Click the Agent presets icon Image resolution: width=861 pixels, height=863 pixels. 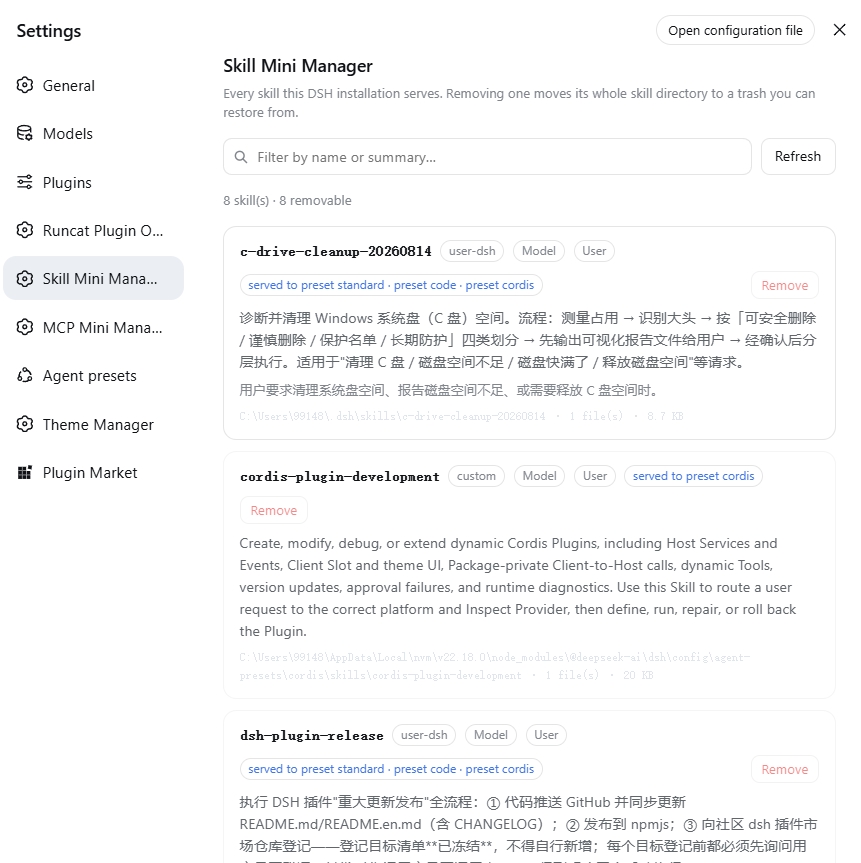click(x=25, y=375)
